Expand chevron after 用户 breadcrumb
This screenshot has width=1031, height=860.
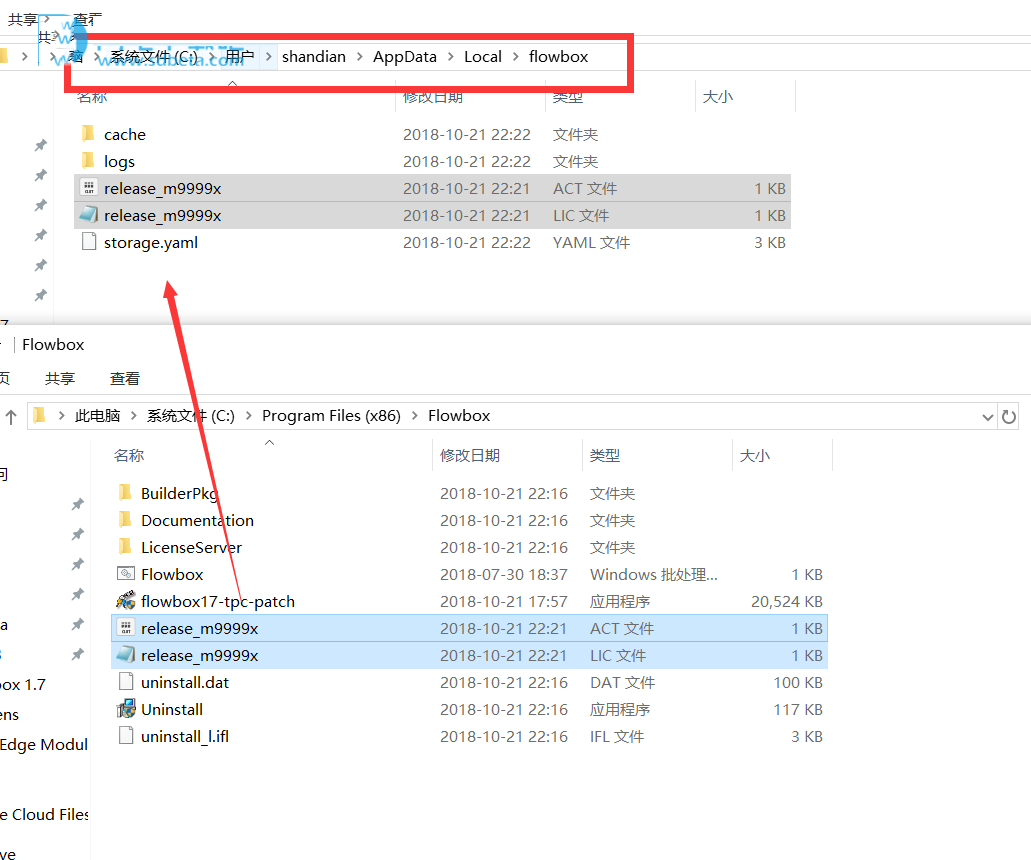point(268,57)
